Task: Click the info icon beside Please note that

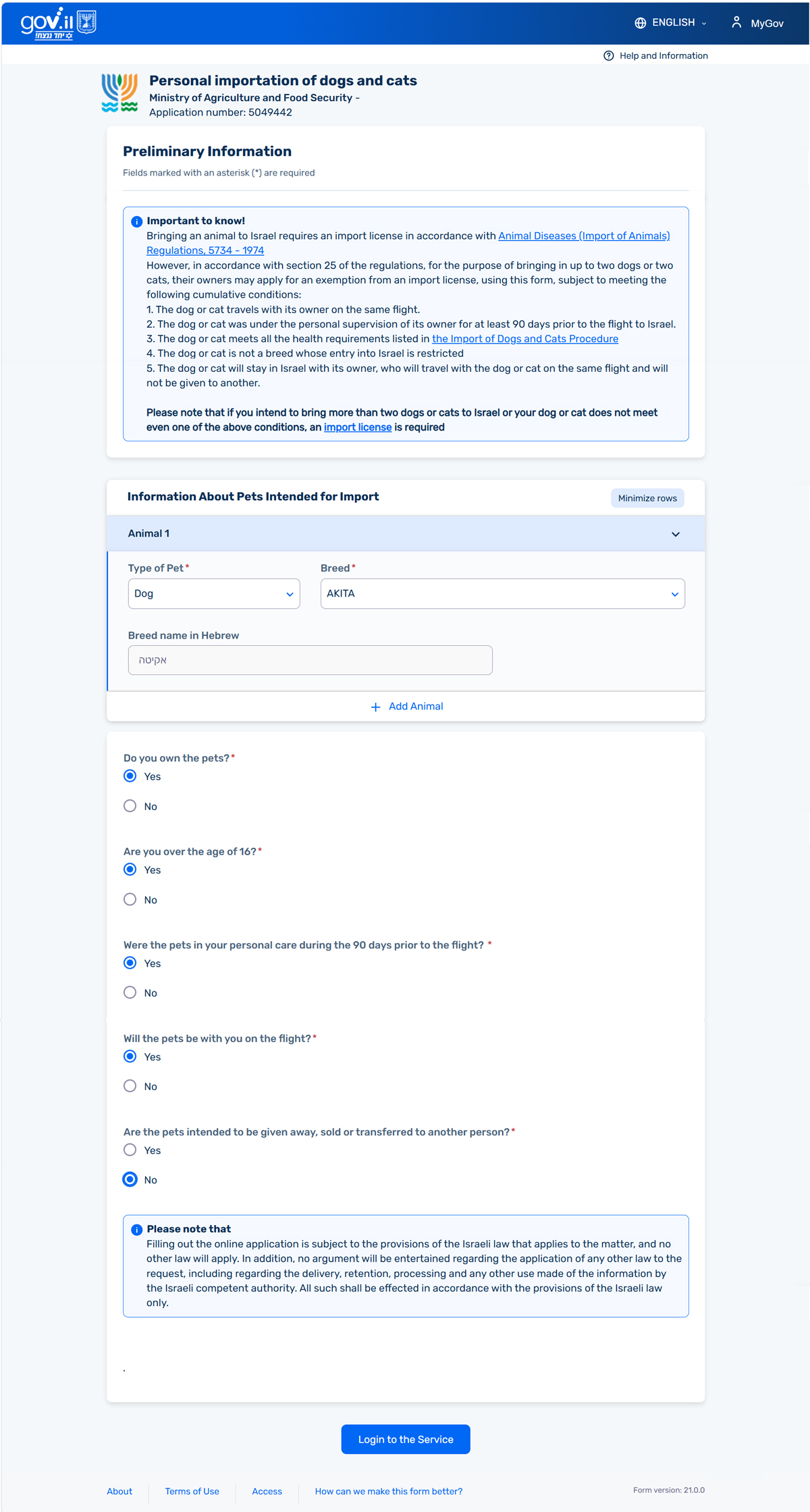Action: 136,1230
